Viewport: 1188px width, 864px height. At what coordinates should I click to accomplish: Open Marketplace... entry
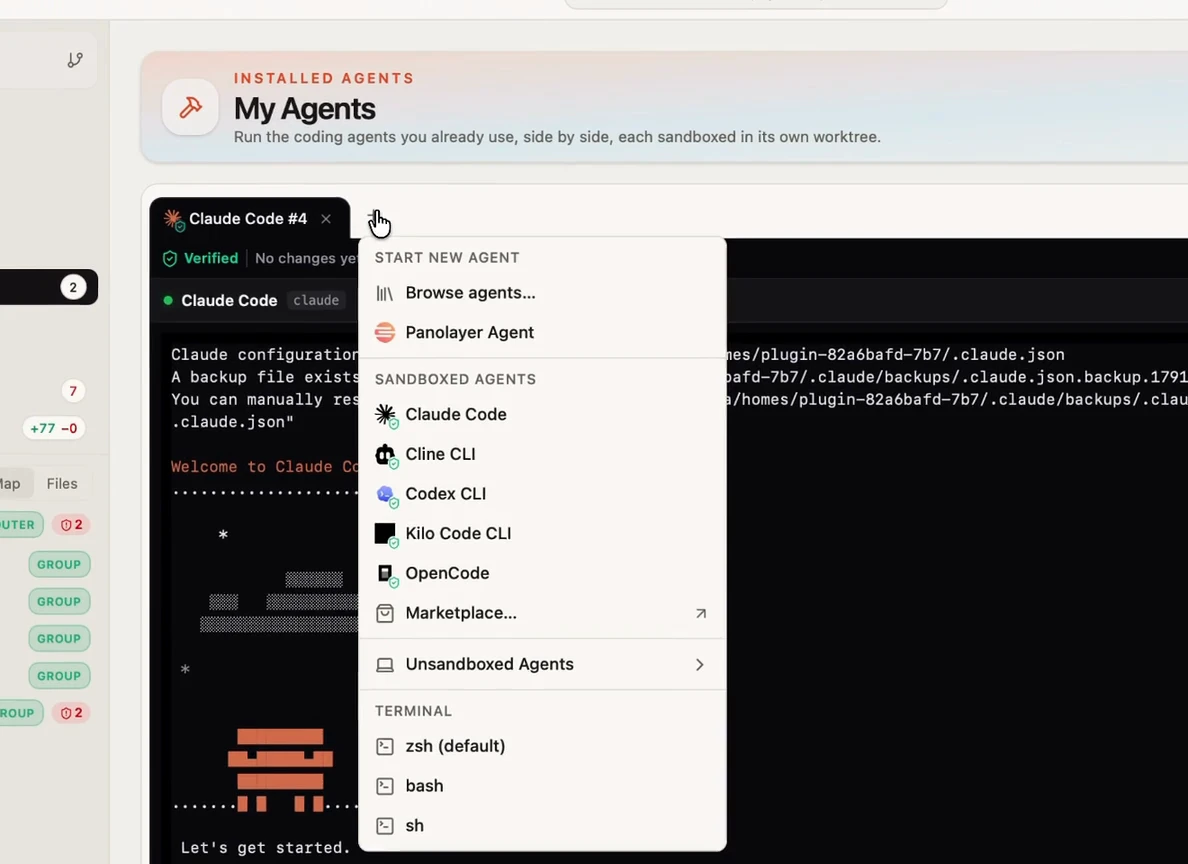coord(542,613)
